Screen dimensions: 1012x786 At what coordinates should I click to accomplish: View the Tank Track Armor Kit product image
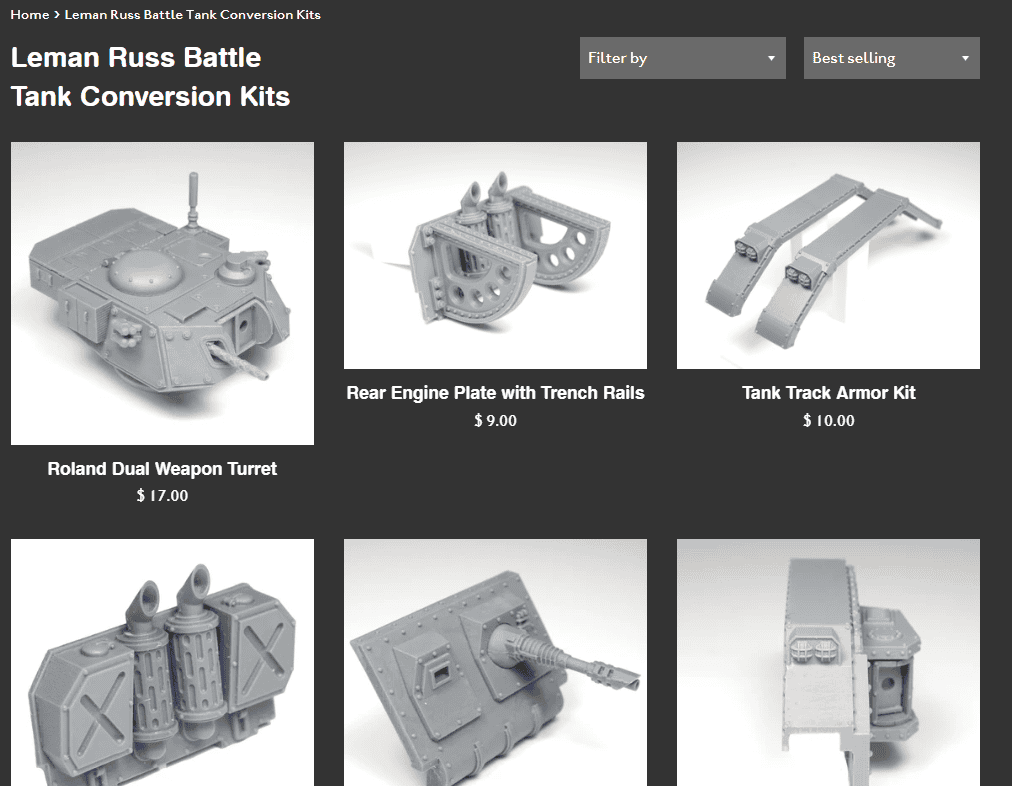click(x=828, y=256)
